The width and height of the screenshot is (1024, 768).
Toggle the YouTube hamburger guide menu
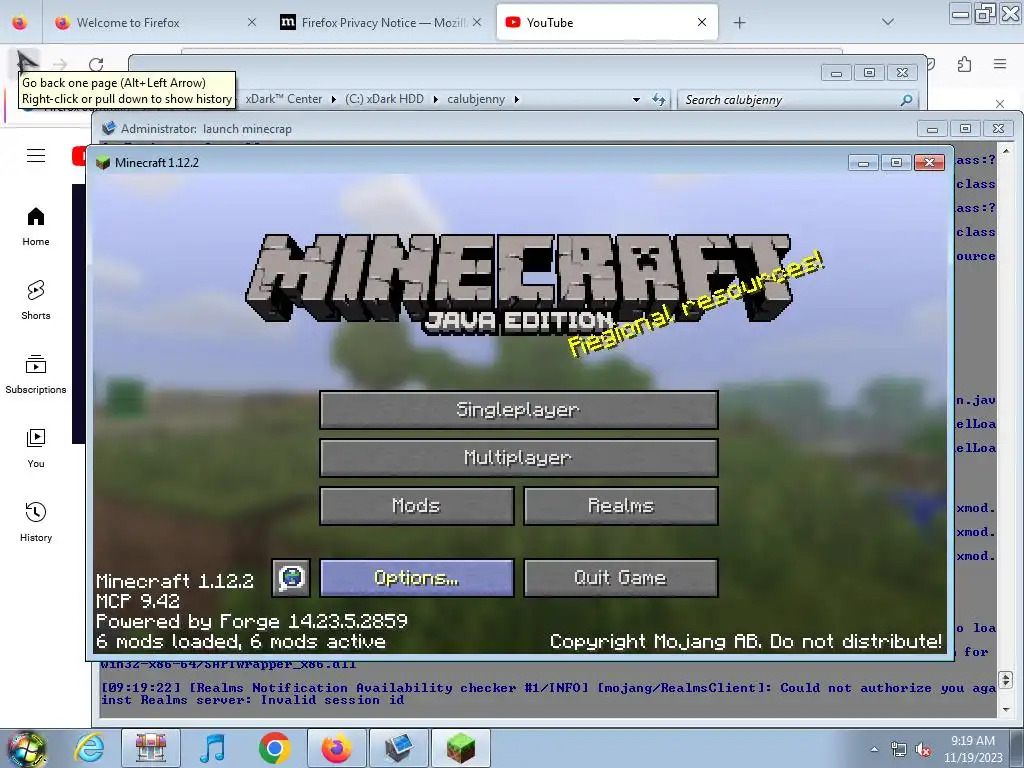(36, 155)
